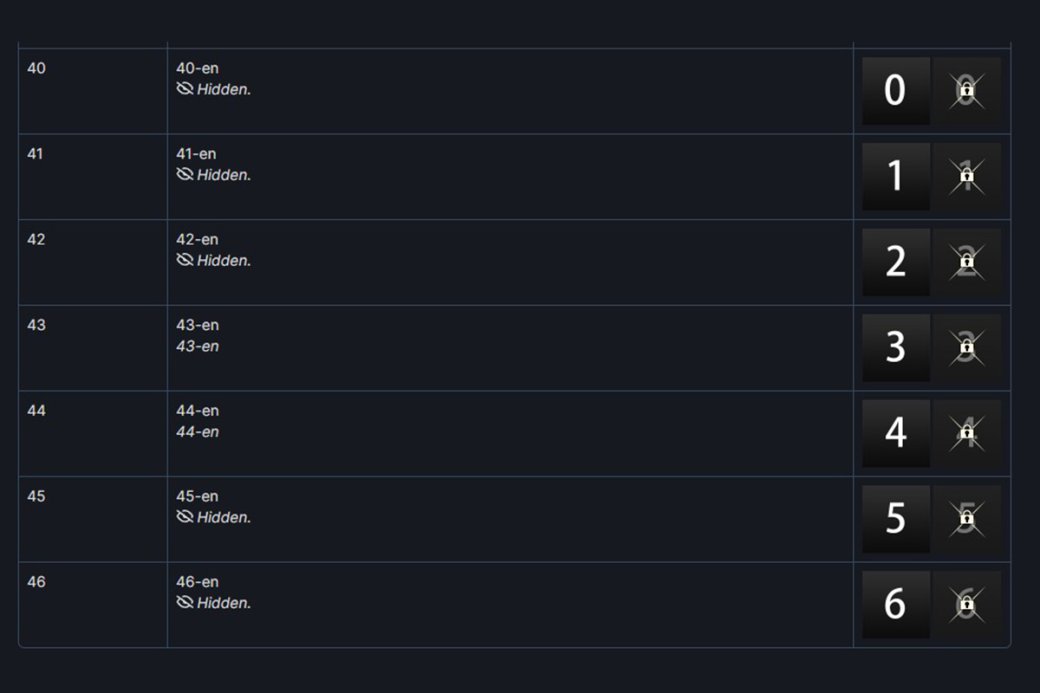Click the locked crossed-out 2 badge
Viewport: 1040px width, 693px height.
click(x=966, y=262)
